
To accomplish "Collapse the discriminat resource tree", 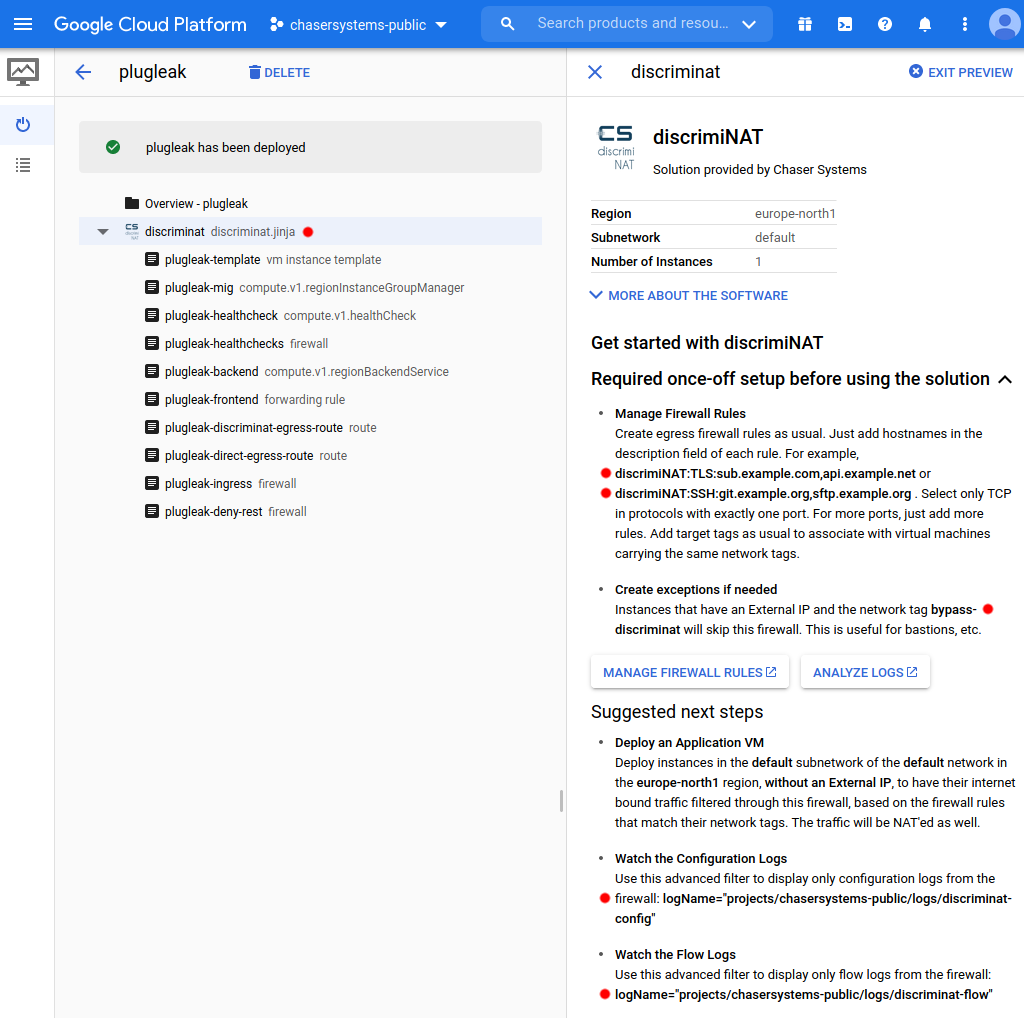I will pyautogui.click(x=102, y=230).
